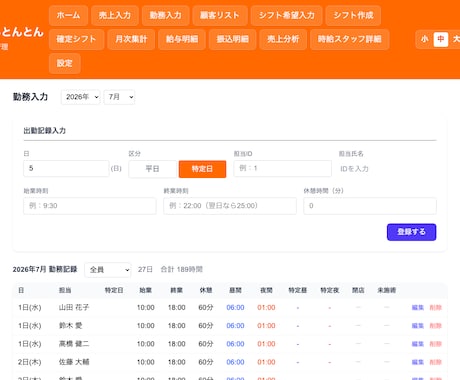Go to the 売上入力 page
This screenshot has width=460, height=380.
(115, 15)
